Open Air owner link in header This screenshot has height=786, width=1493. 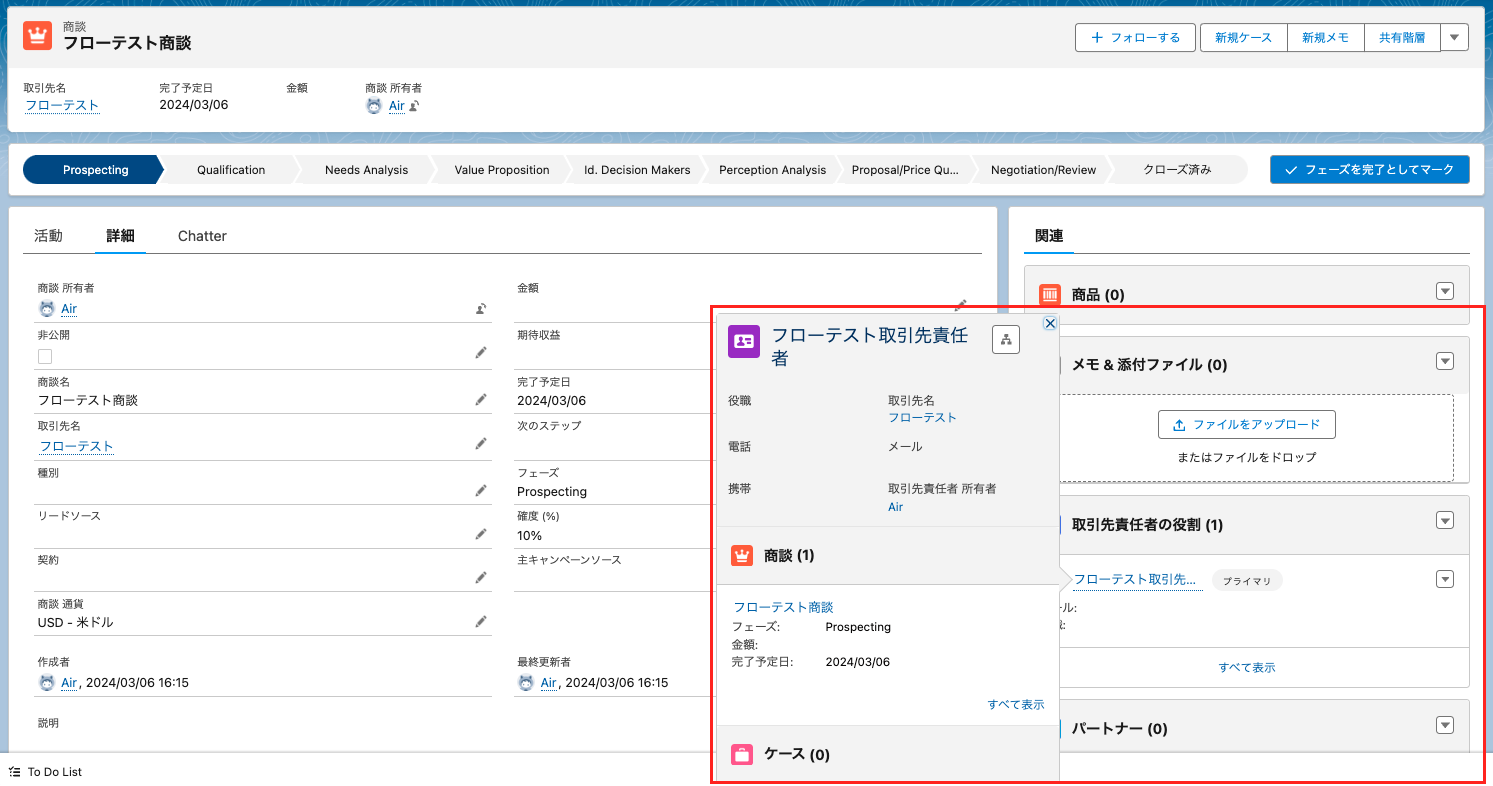coord(396,105)
